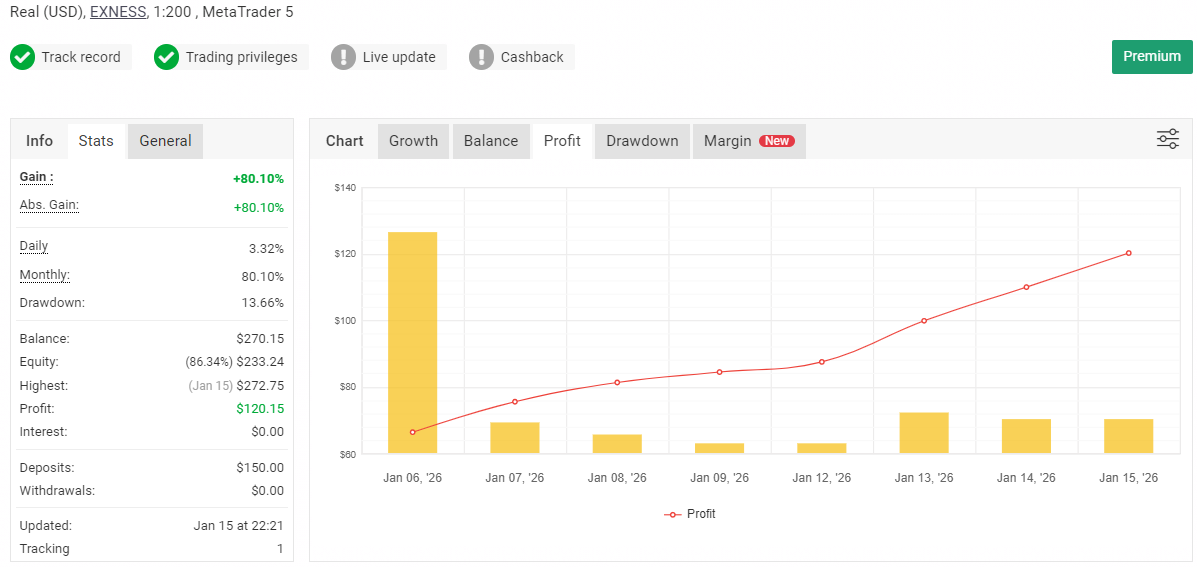Toggle the Profit series legend marker
1198x567 pixels.
tap(672, 514)
